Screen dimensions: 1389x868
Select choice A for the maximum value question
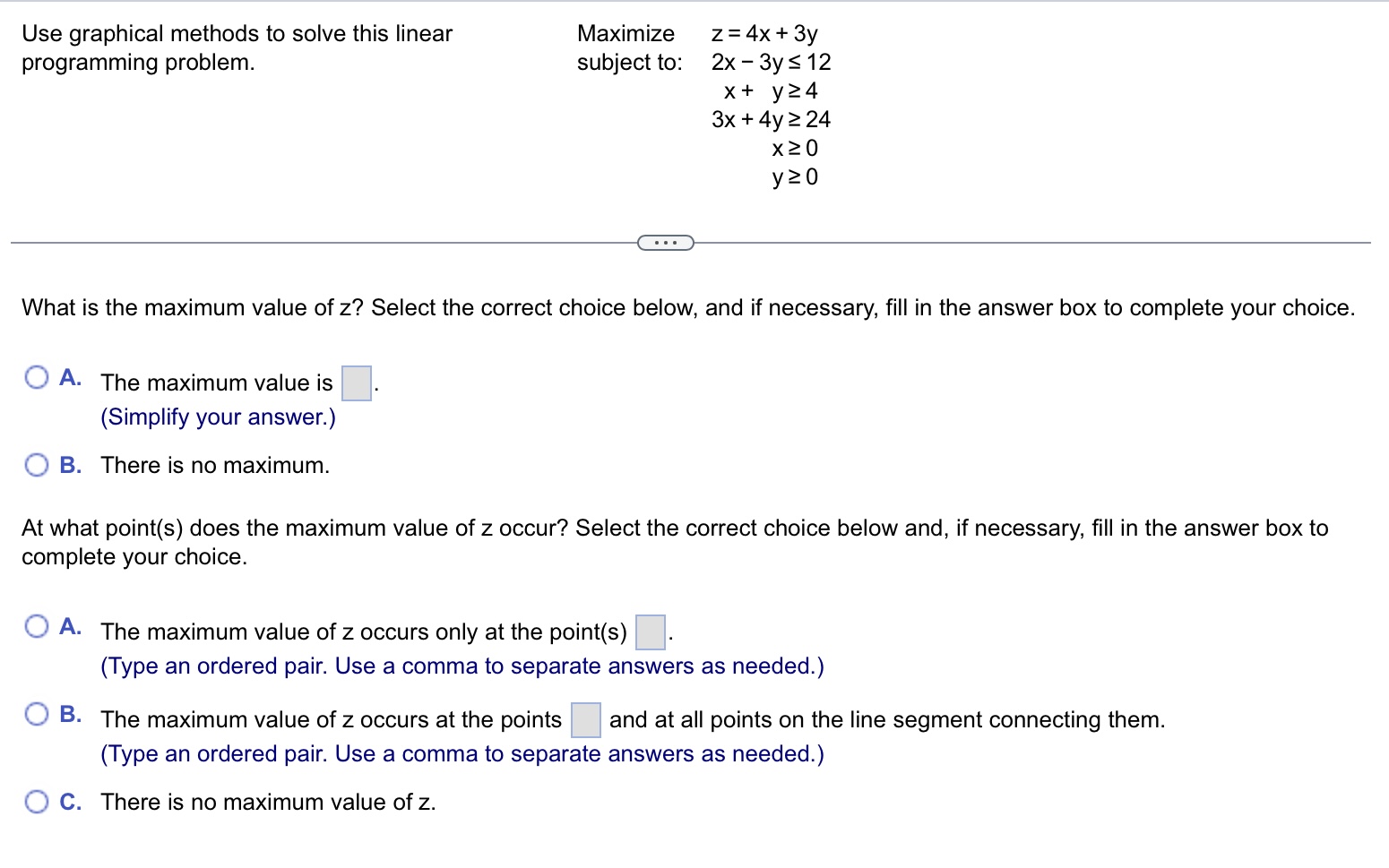(x=37, y=378)
